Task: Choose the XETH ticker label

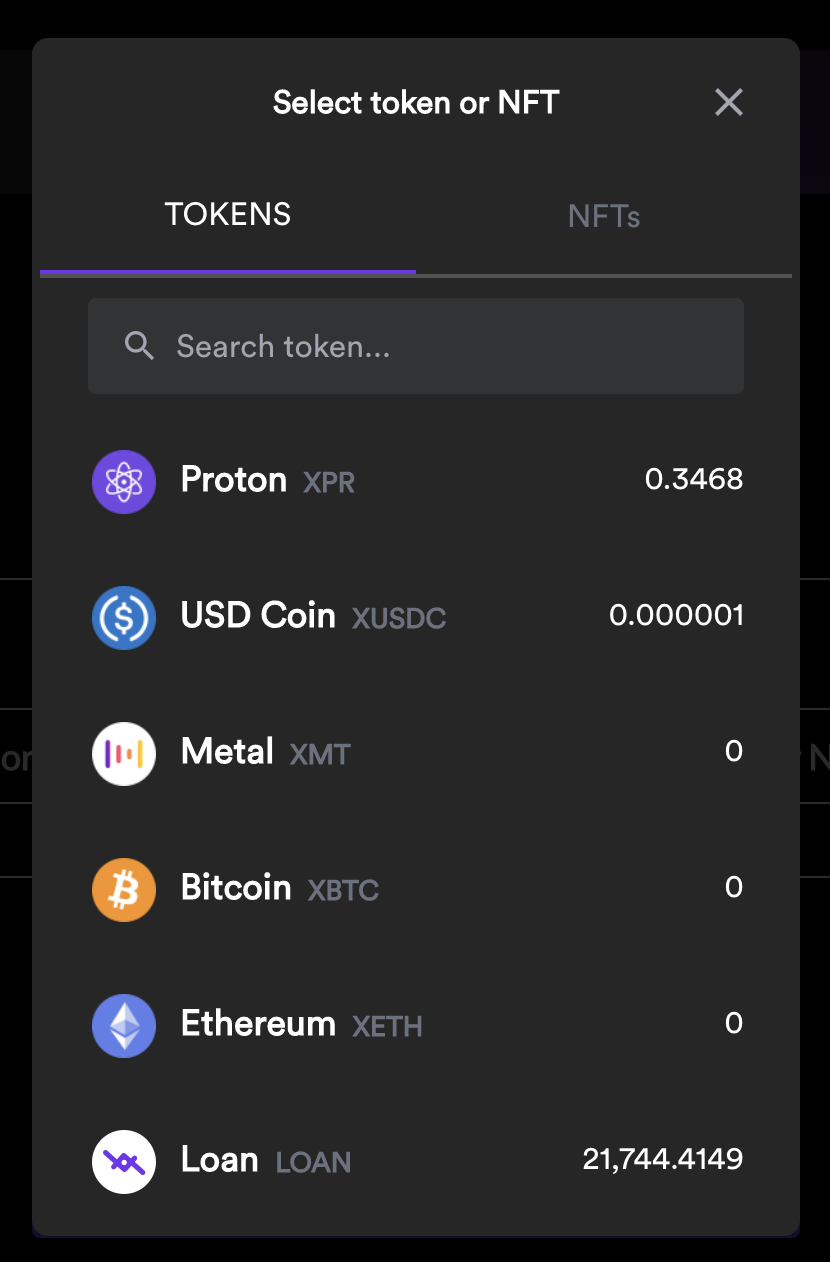Action: pyautogui.click(x=387, y=1026)
